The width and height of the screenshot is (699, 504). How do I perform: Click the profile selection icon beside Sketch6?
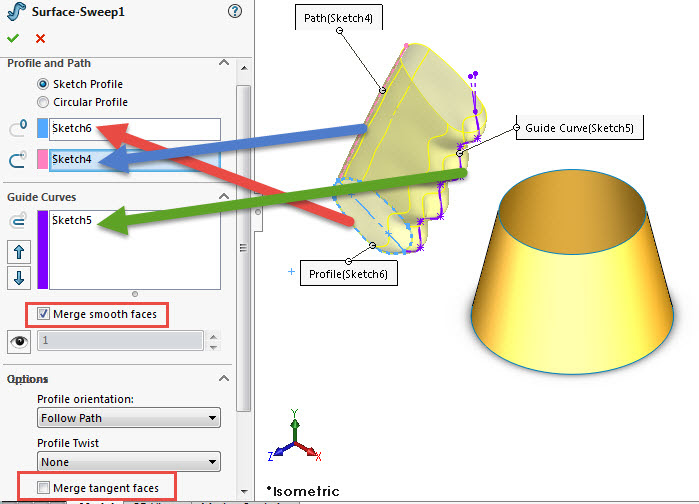[x=18, y=129]
